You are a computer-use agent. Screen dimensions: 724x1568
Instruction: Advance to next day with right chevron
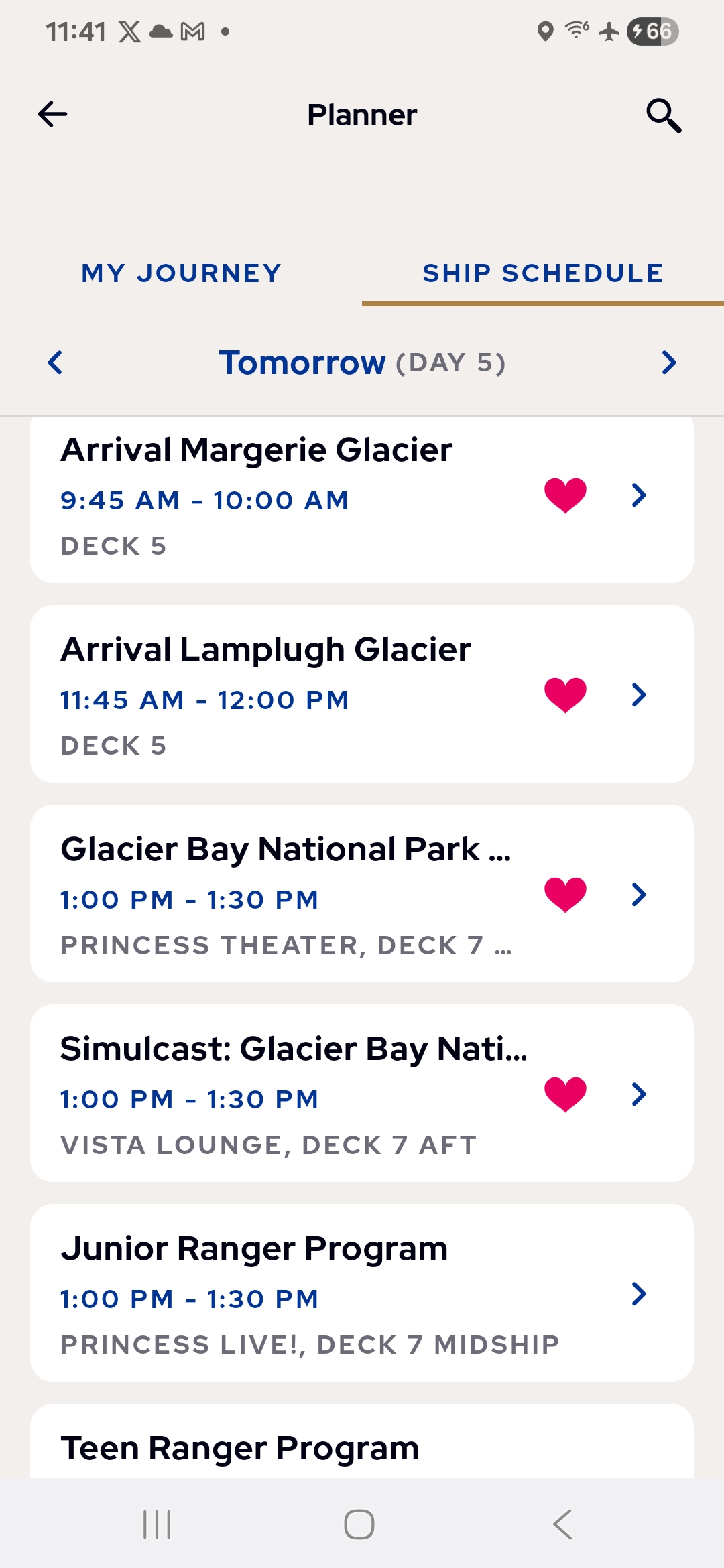point(668,363)
